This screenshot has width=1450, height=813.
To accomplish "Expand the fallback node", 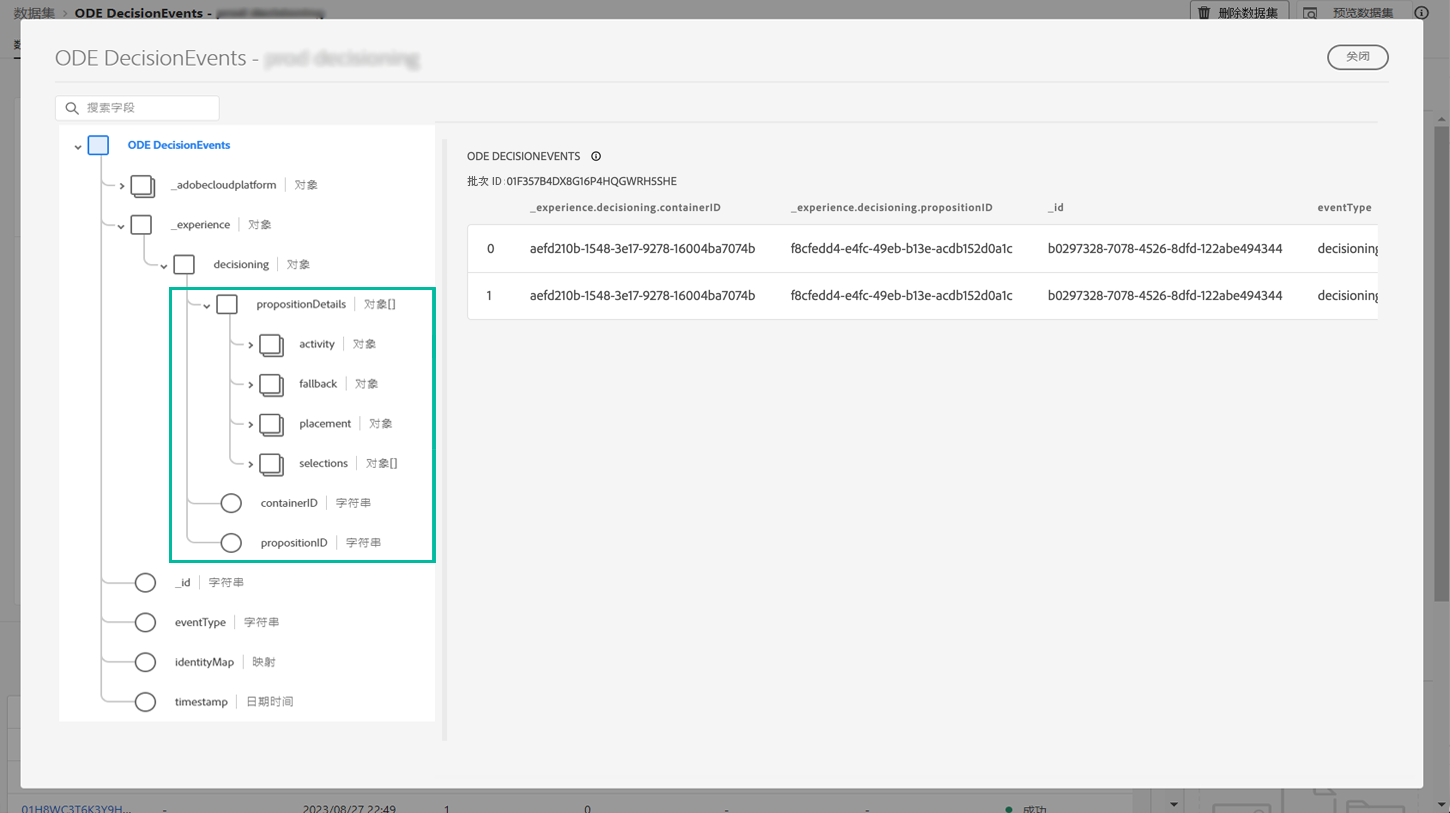I will click(x=250, y=385).
